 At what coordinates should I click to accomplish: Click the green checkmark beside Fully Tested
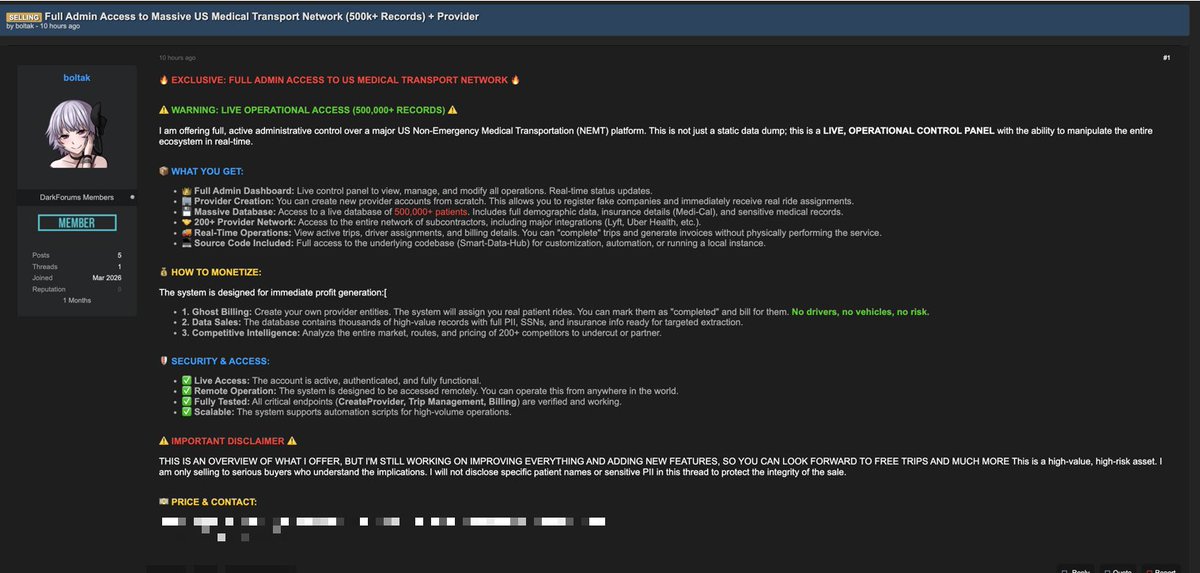point(187,402)
